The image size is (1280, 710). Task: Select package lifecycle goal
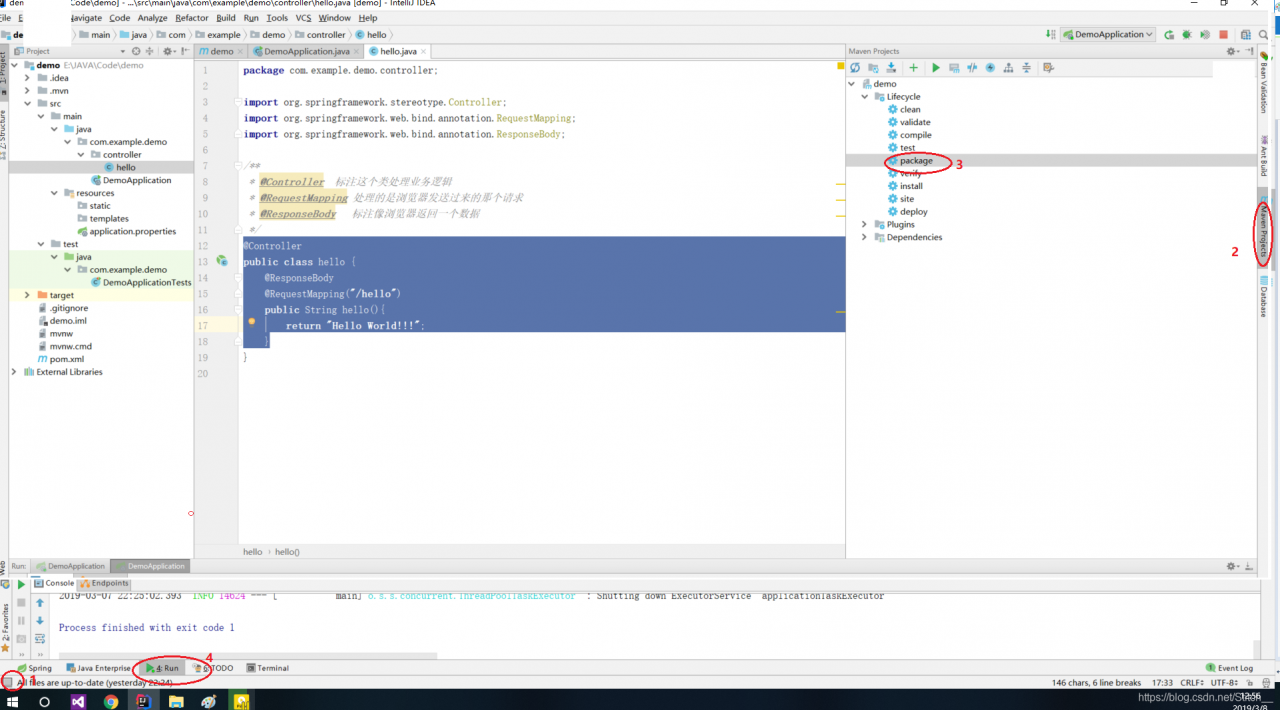click(916, 160)
